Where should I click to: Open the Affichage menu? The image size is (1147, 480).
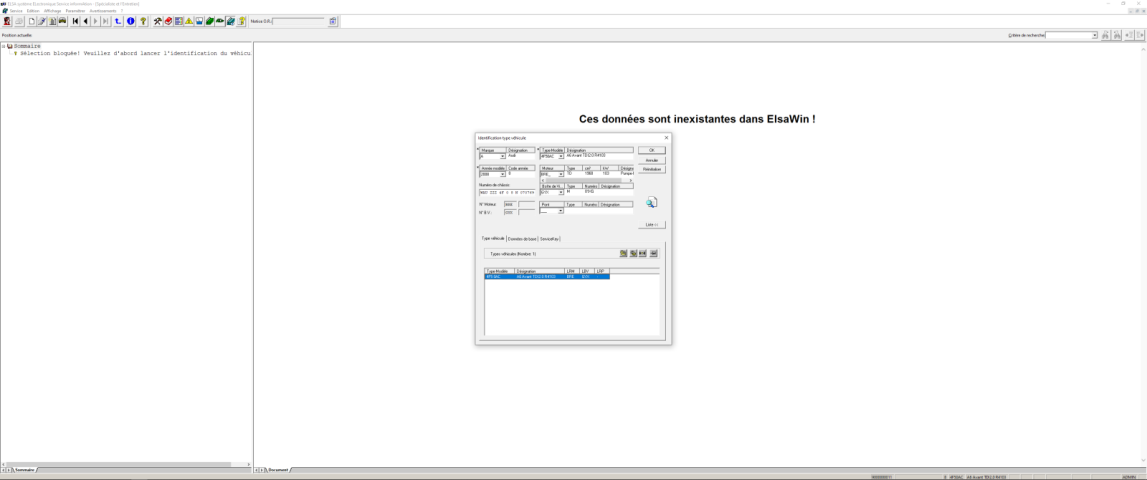(53, 11)
